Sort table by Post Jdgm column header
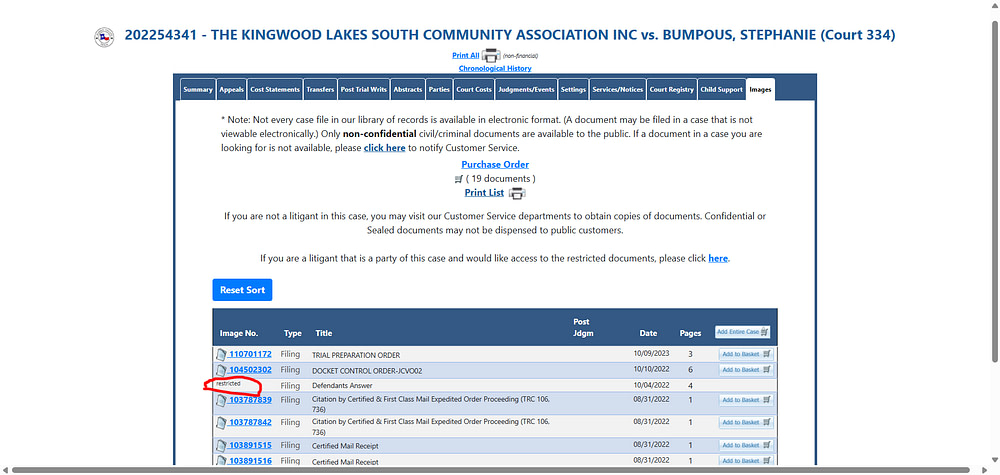The image size is (1000, 475). click(x=583, y=328)
